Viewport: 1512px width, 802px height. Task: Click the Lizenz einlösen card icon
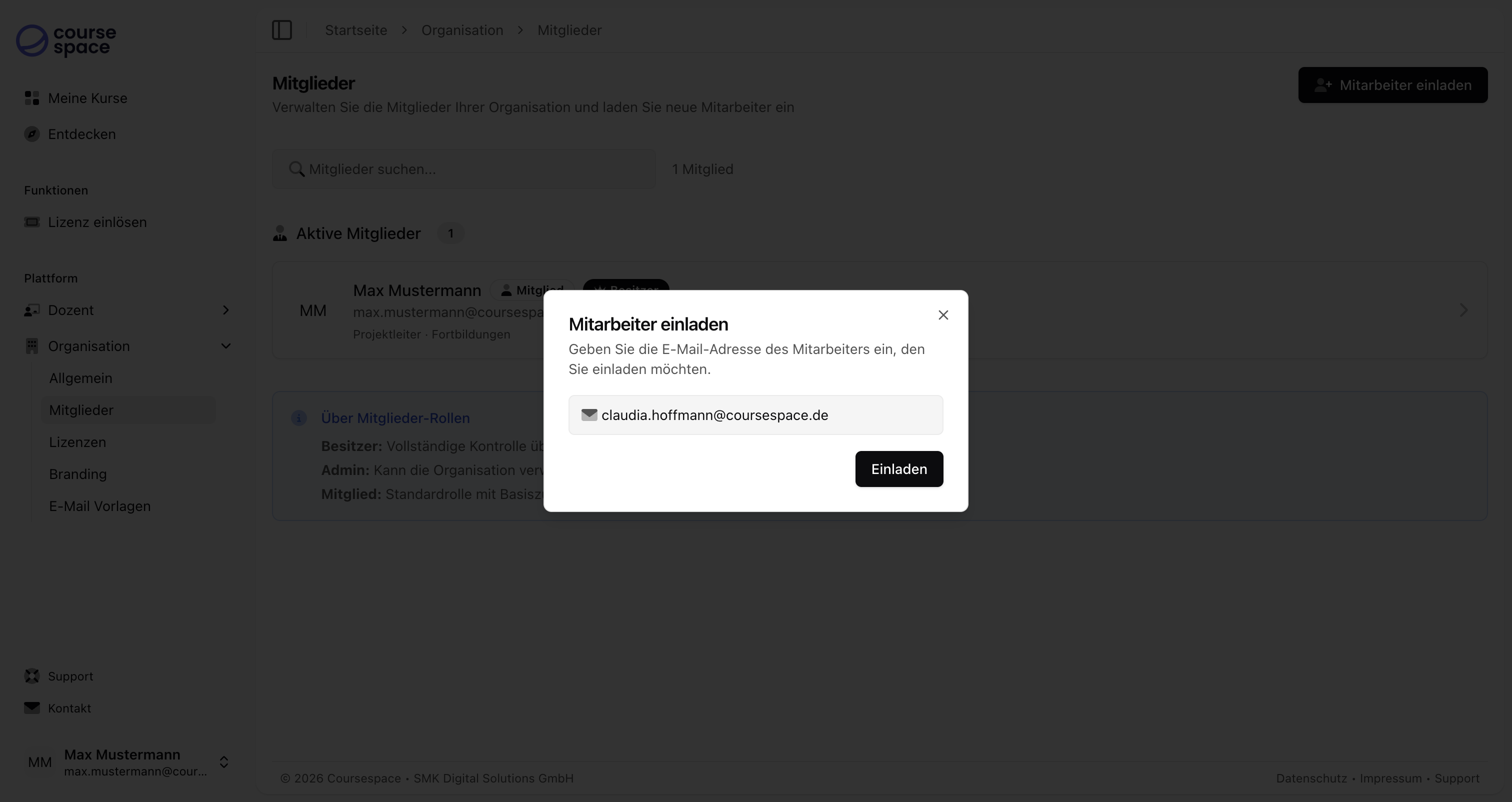tap(31, 222)
